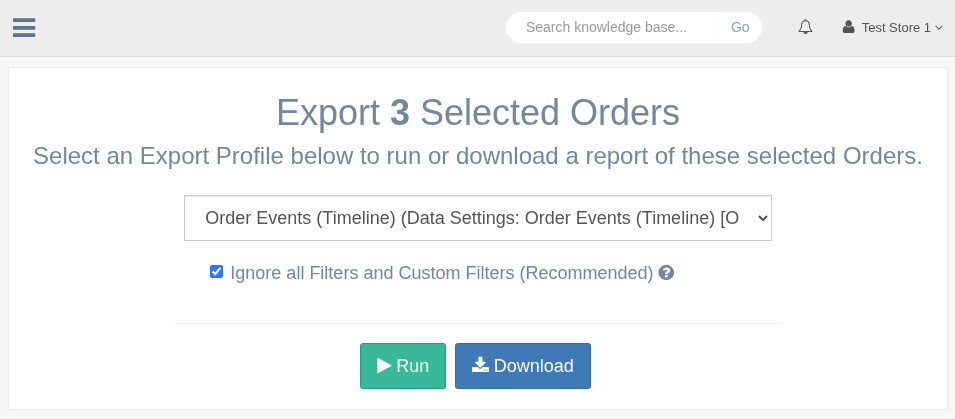Click the 'Select an Export Profile' instruction text
This screenshot has height=419, width=955.
pyautogui.click(x=477, y=156)
